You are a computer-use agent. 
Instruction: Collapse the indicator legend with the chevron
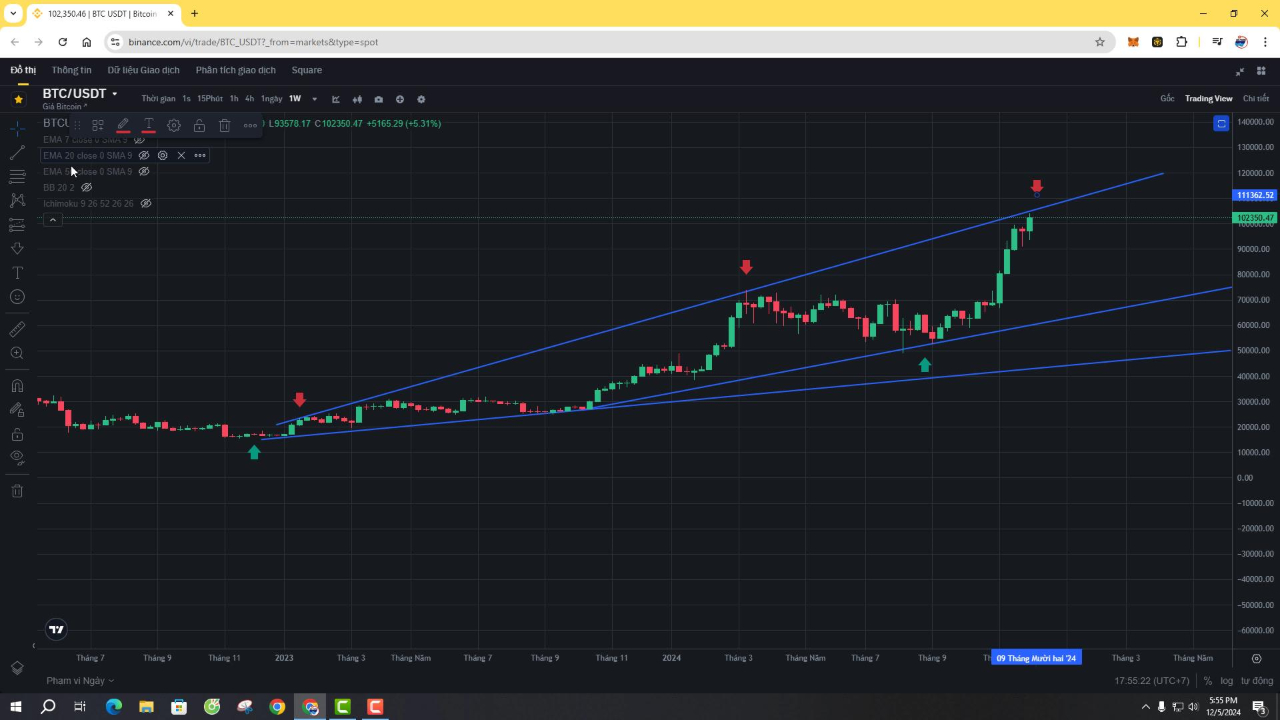pos(52,219)
